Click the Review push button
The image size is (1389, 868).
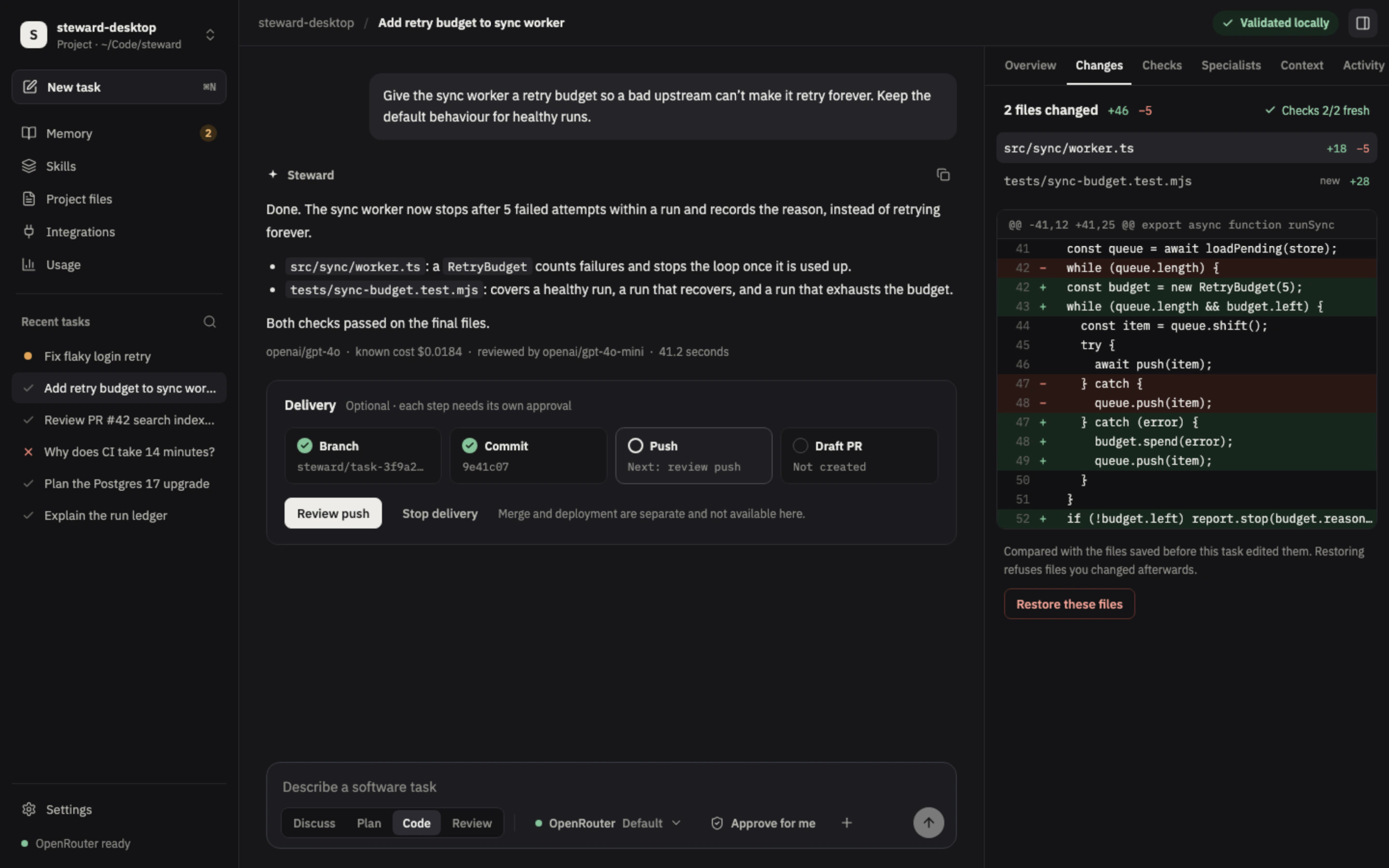(x=333, y=513)
